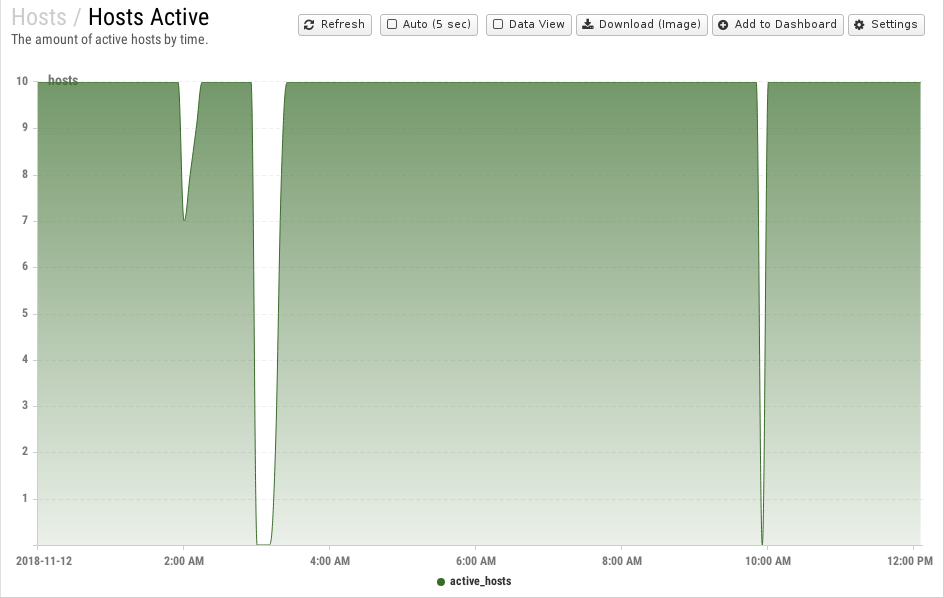Click the 2018-11-12 date axis label
This screenshot has width=944, height=598.
tap(44, 561)
